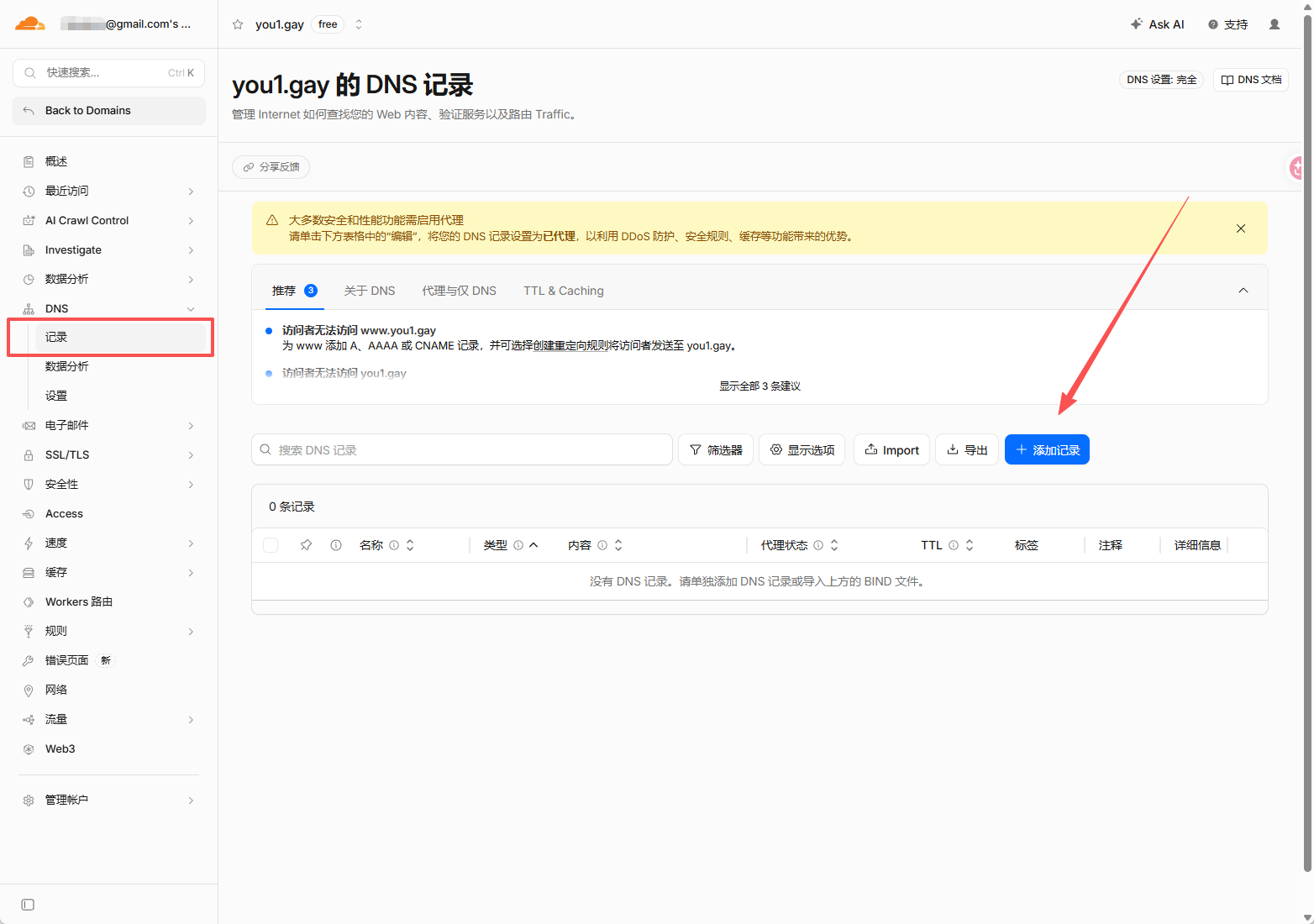
Task: Open 网络 network page in sidebar
Action: pos(108,690)
